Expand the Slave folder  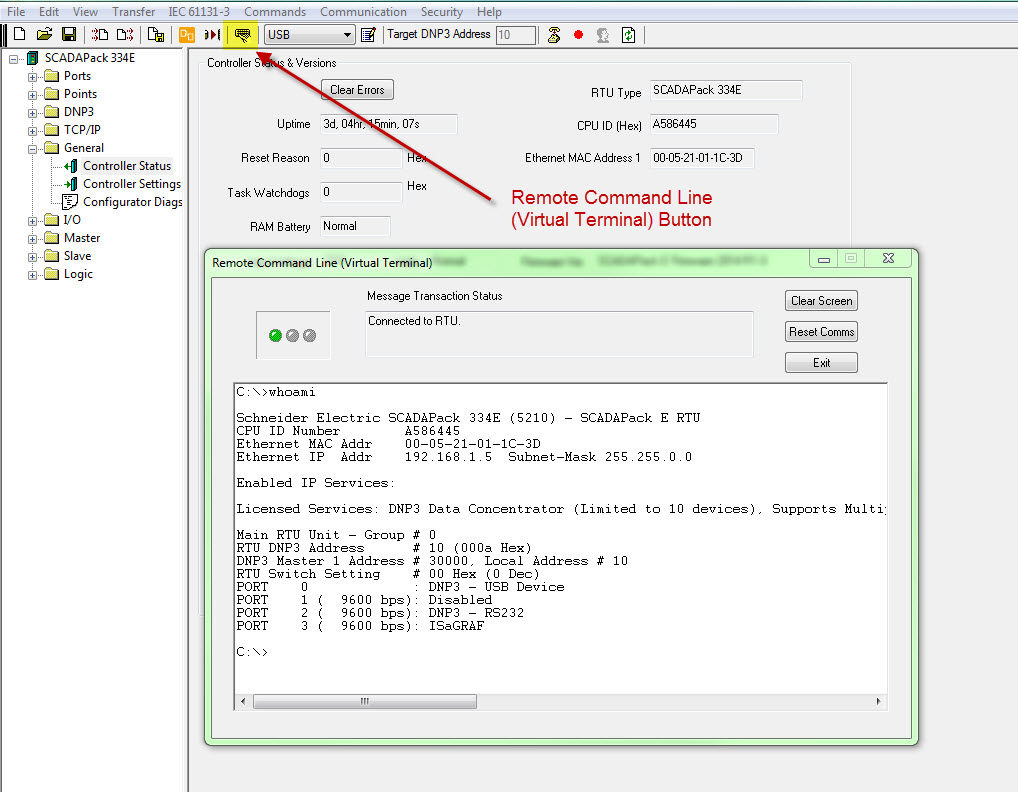(32, 257)
